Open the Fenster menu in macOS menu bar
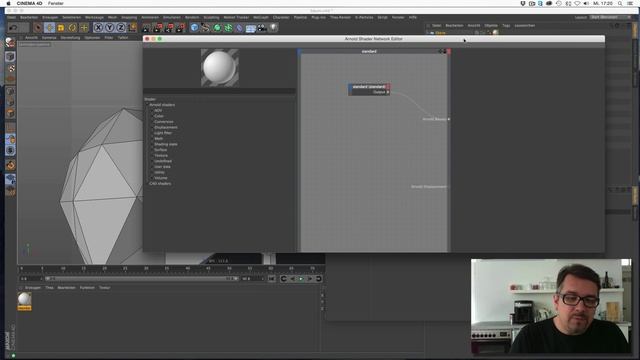Viewport: 640px width, 360px height. (56, 3)
